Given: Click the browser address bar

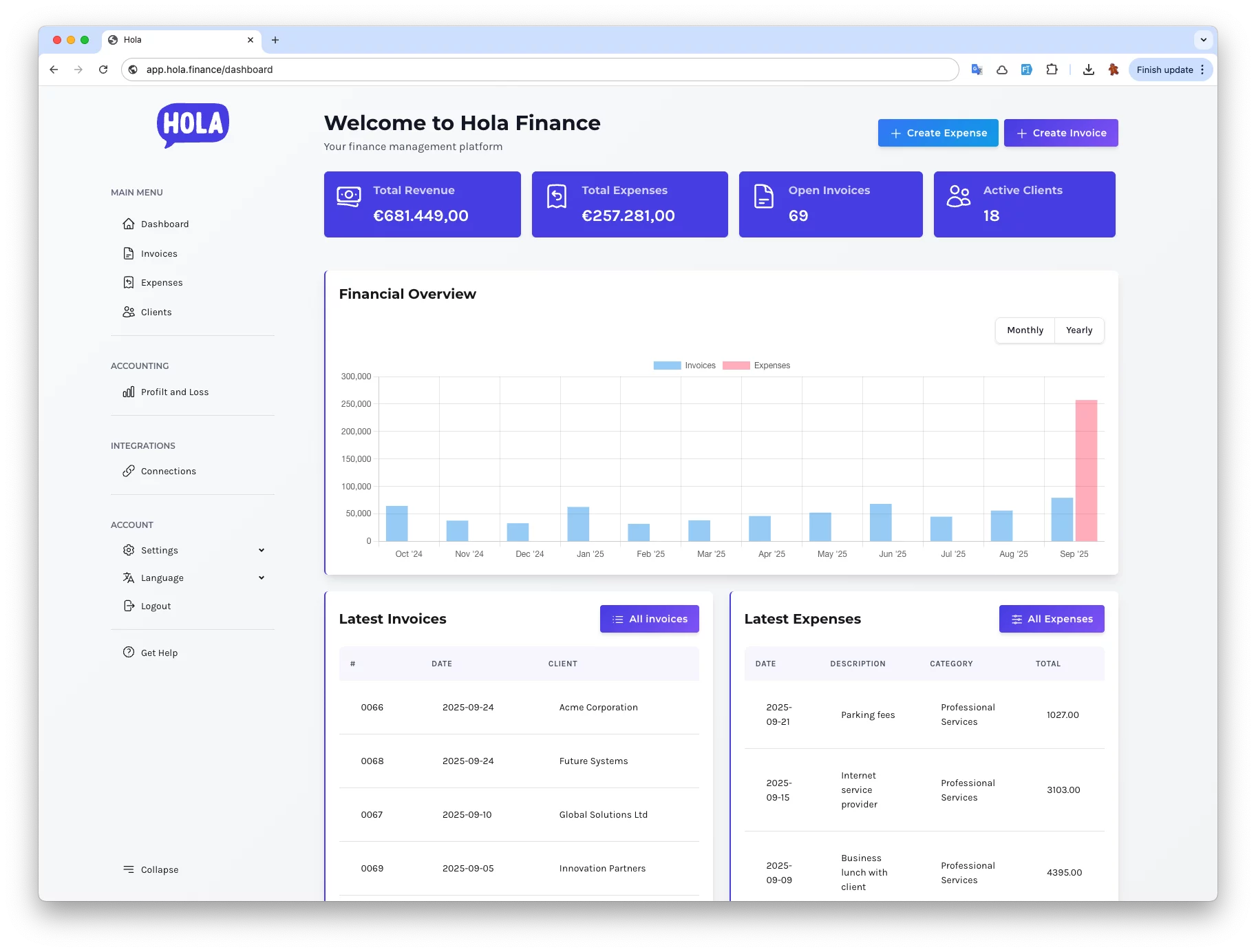Looking at the screenshot, I should click(537, 70).
